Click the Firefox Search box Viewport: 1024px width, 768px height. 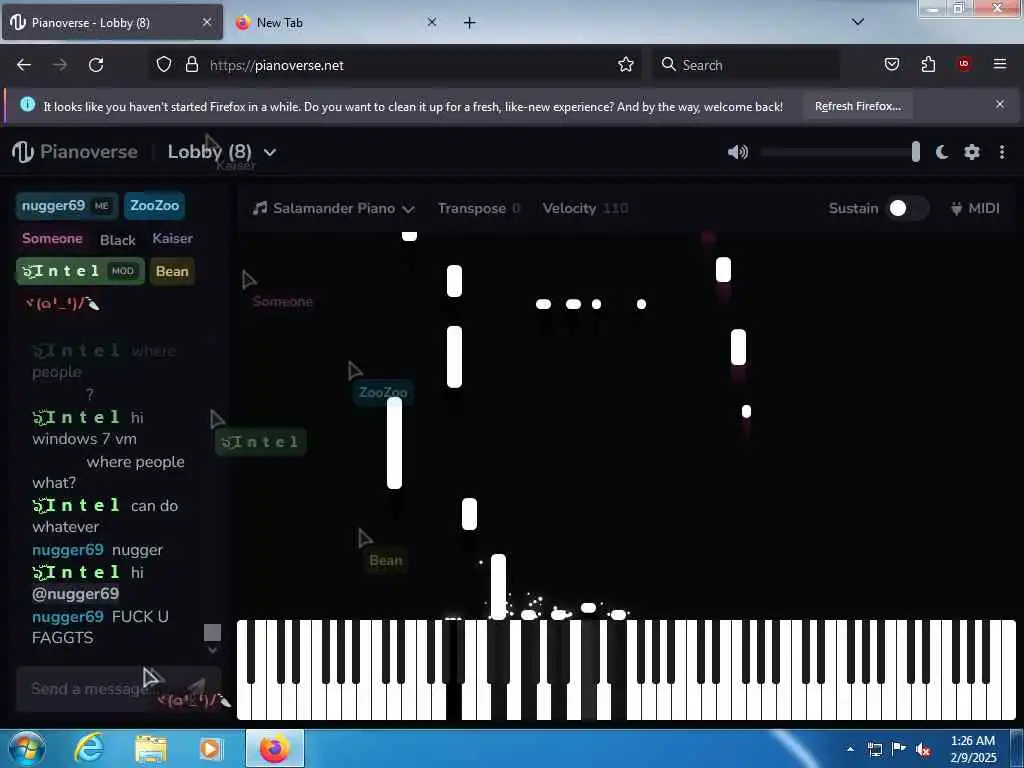point(746,65)
